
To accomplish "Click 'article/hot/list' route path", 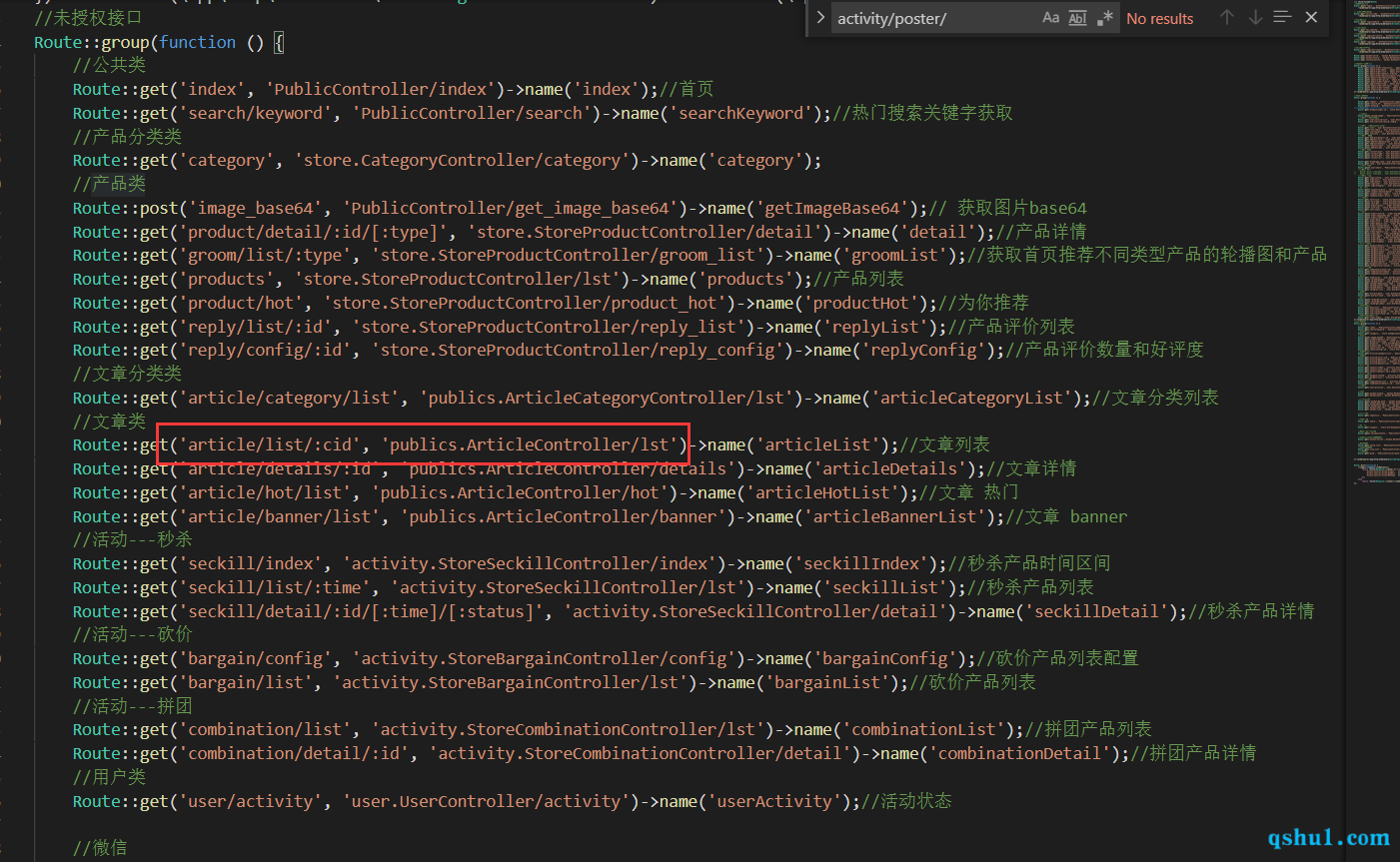I will [x=266, y=492].
